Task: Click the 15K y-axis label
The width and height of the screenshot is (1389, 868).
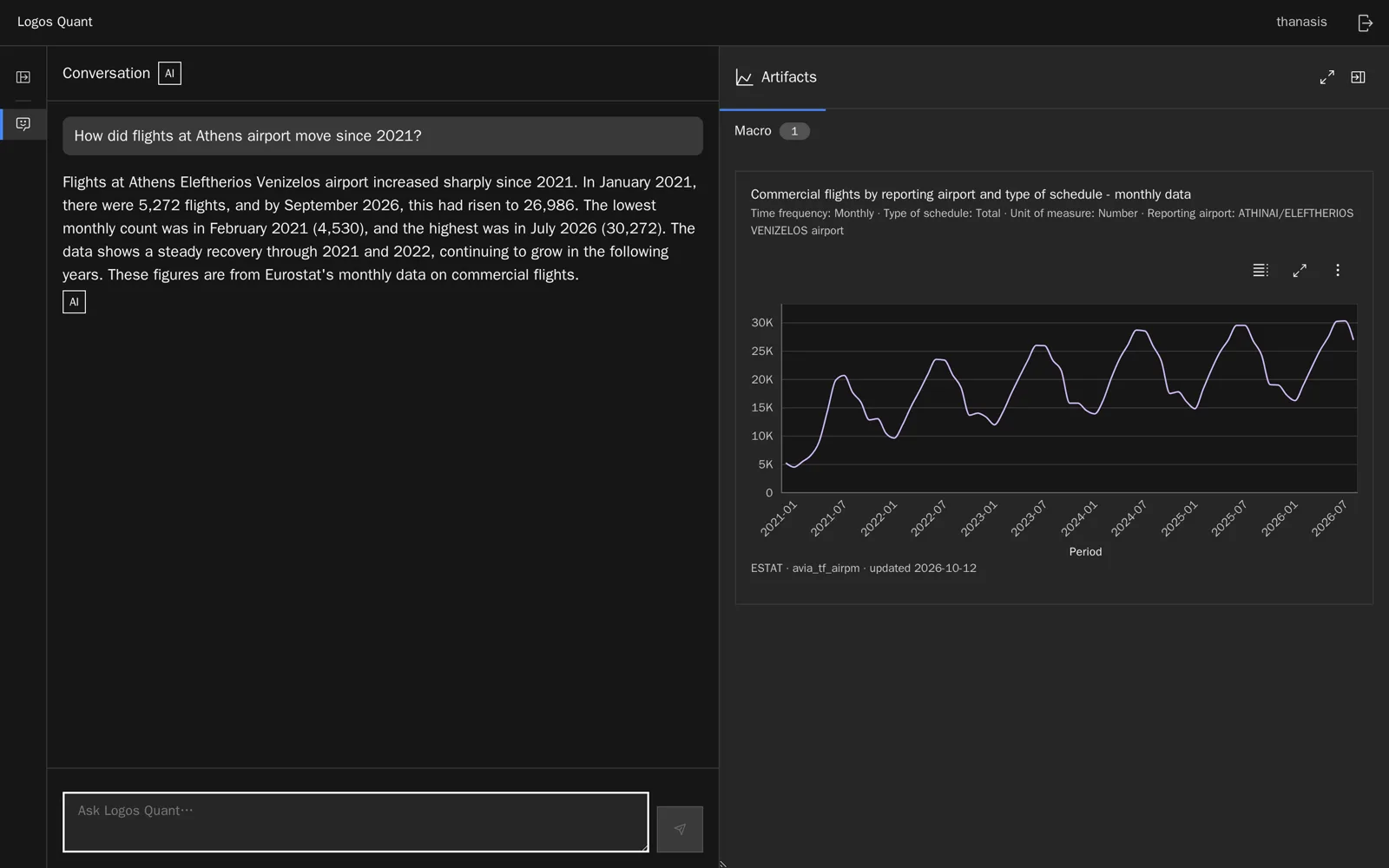Action: pos(762,408)
